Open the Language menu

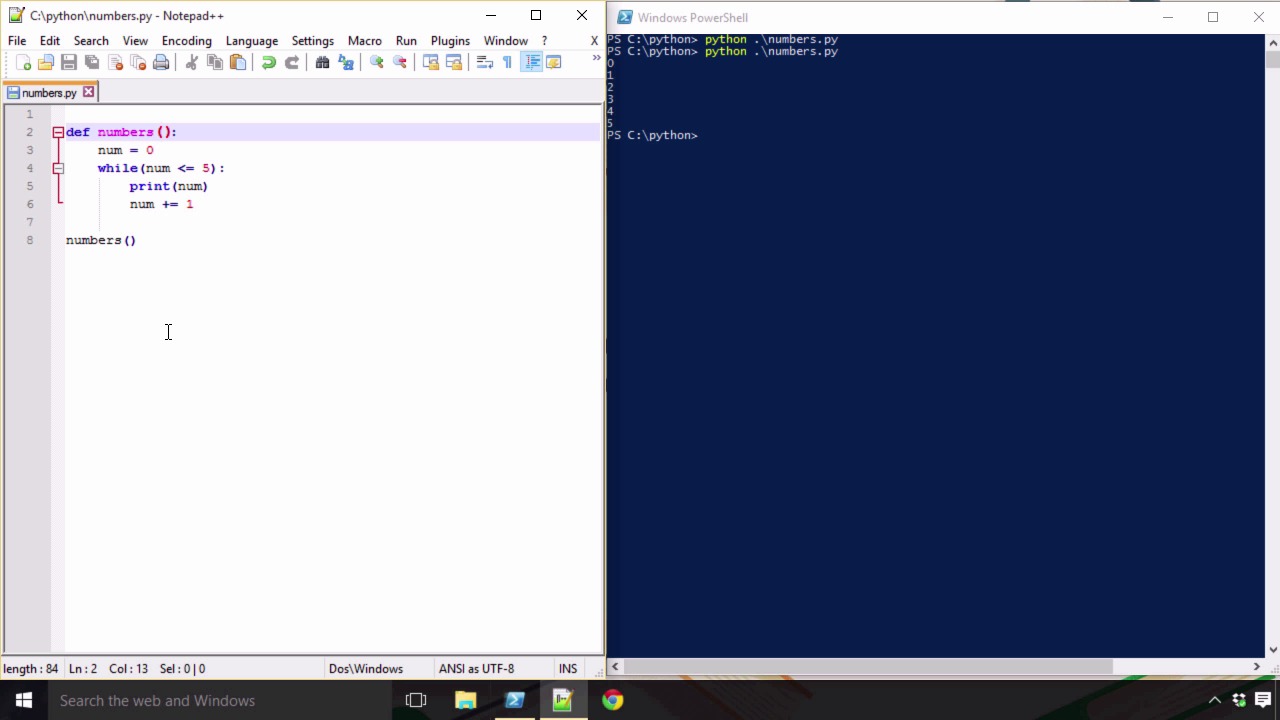(252, 41)
